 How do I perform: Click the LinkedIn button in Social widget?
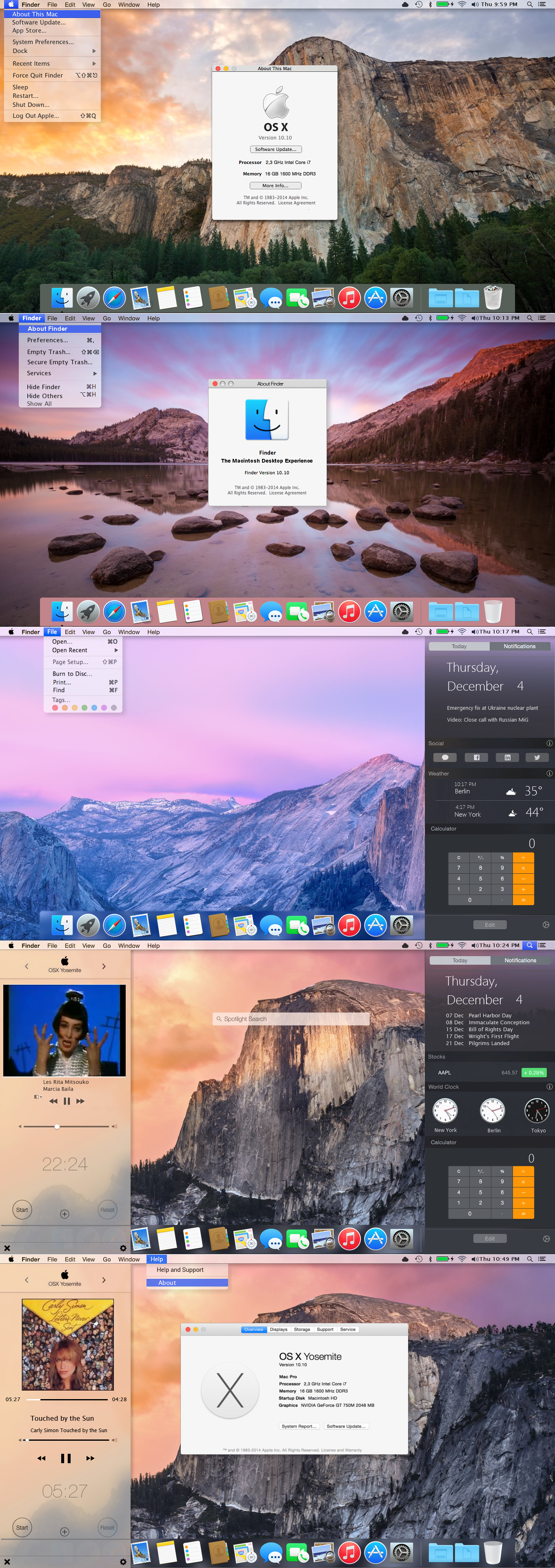point(507,757)
